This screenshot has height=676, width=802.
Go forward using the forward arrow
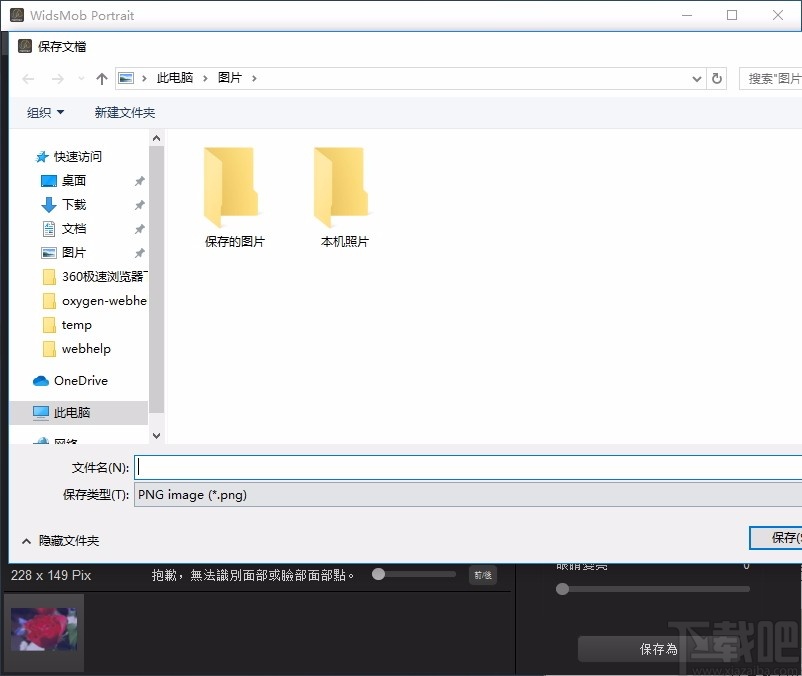click(58, 79)
